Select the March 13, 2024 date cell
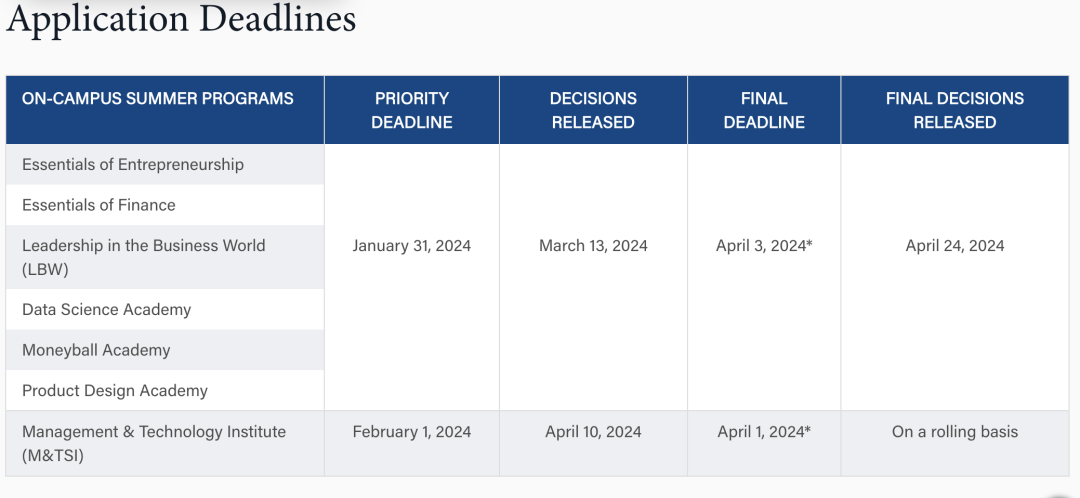The image size is (1080, 498). [593, 246]
